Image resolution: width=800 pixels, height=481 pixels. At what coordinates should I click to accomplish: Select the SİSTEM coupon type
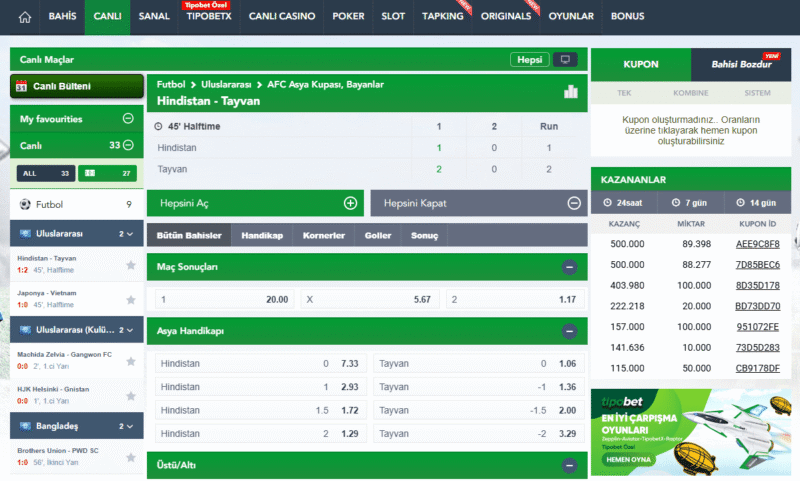click(757, 93)
